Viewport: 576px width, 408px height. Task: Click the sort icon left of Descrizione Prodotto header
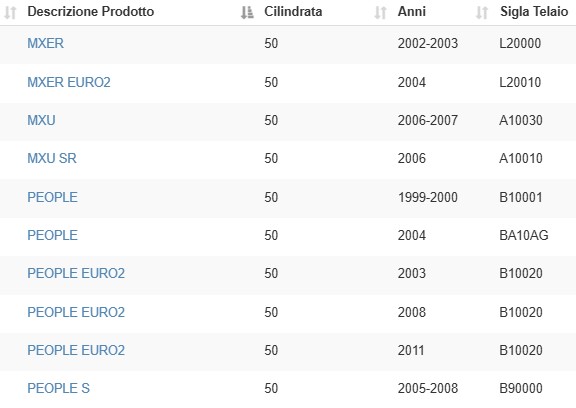click(x=10, y=12)
